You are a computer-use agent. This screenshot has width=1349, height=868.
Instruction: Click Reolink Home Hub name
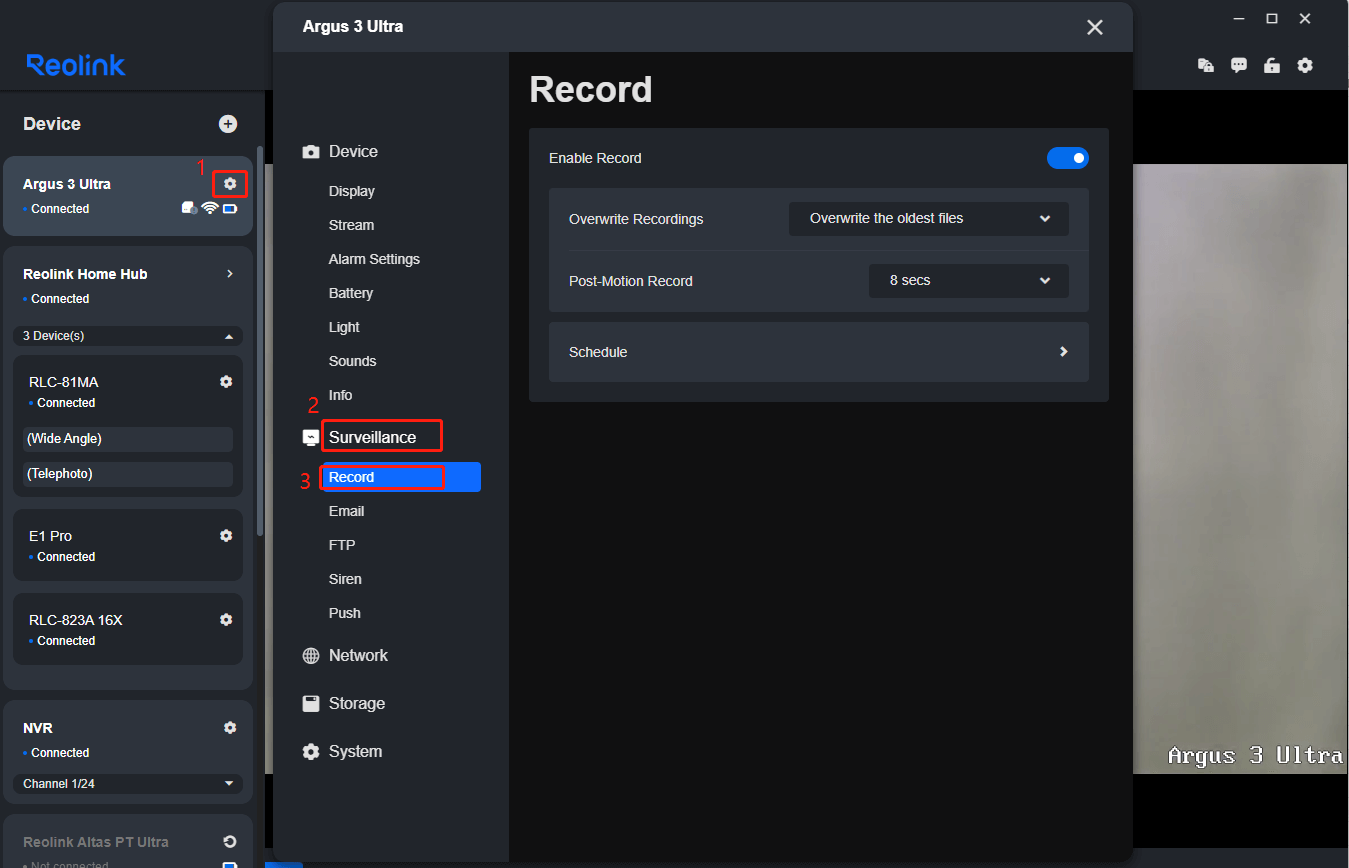[x=85, y=274]
